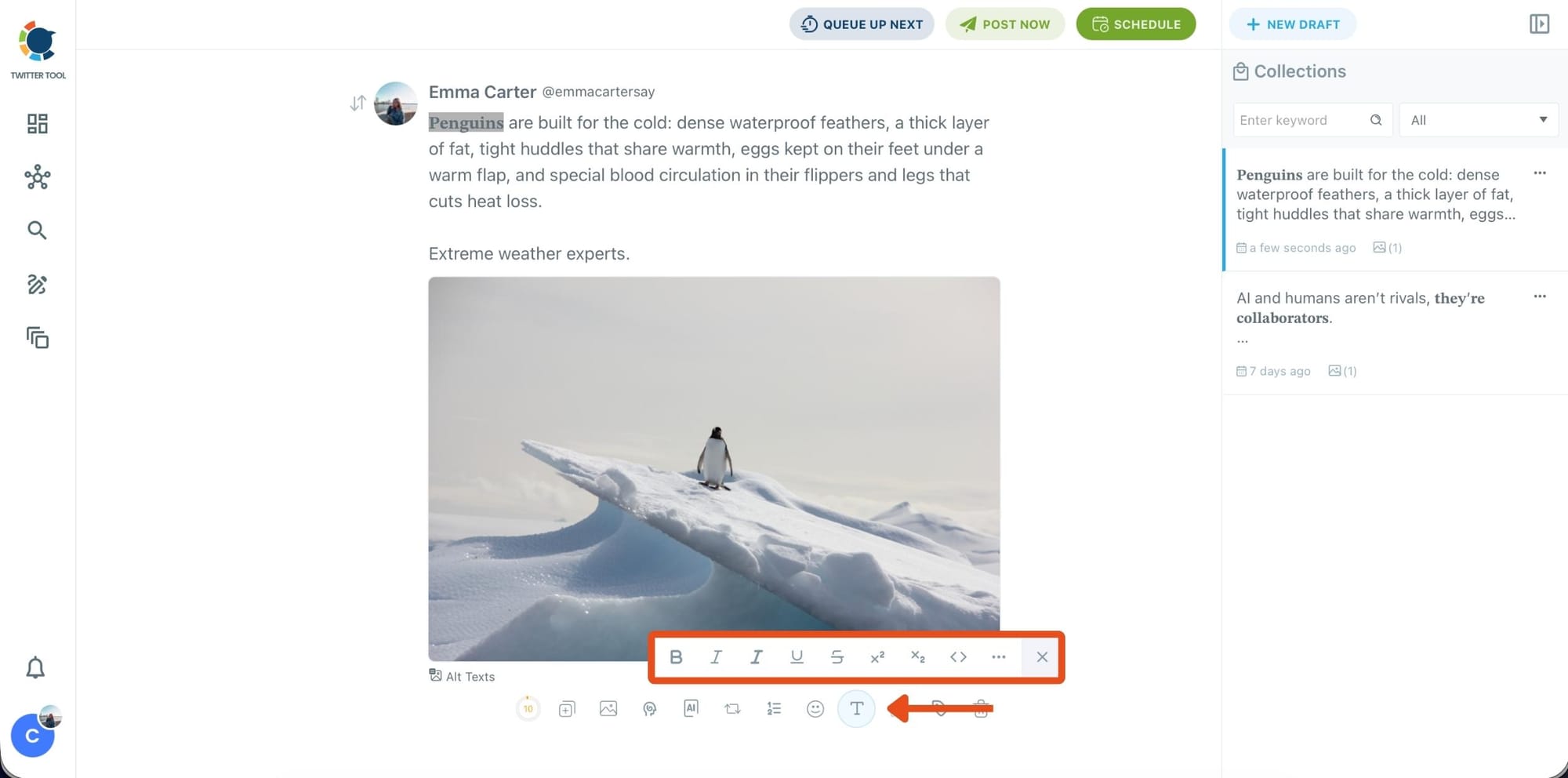Toggle the right sidebar panel
Image resolution: width=1568 pixels, height=778 pixels.
[1539, 24]
